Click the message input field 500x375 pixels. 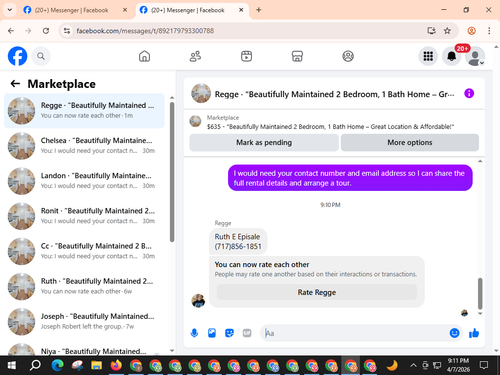pyautogui.click(x=355, y=333)
